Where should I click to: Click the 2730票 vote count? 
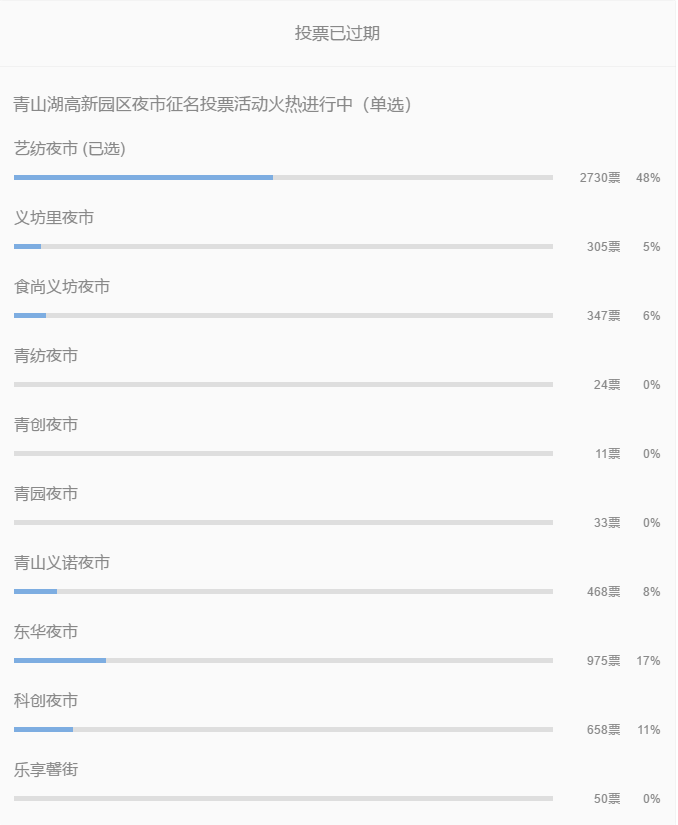pos(600,178)
